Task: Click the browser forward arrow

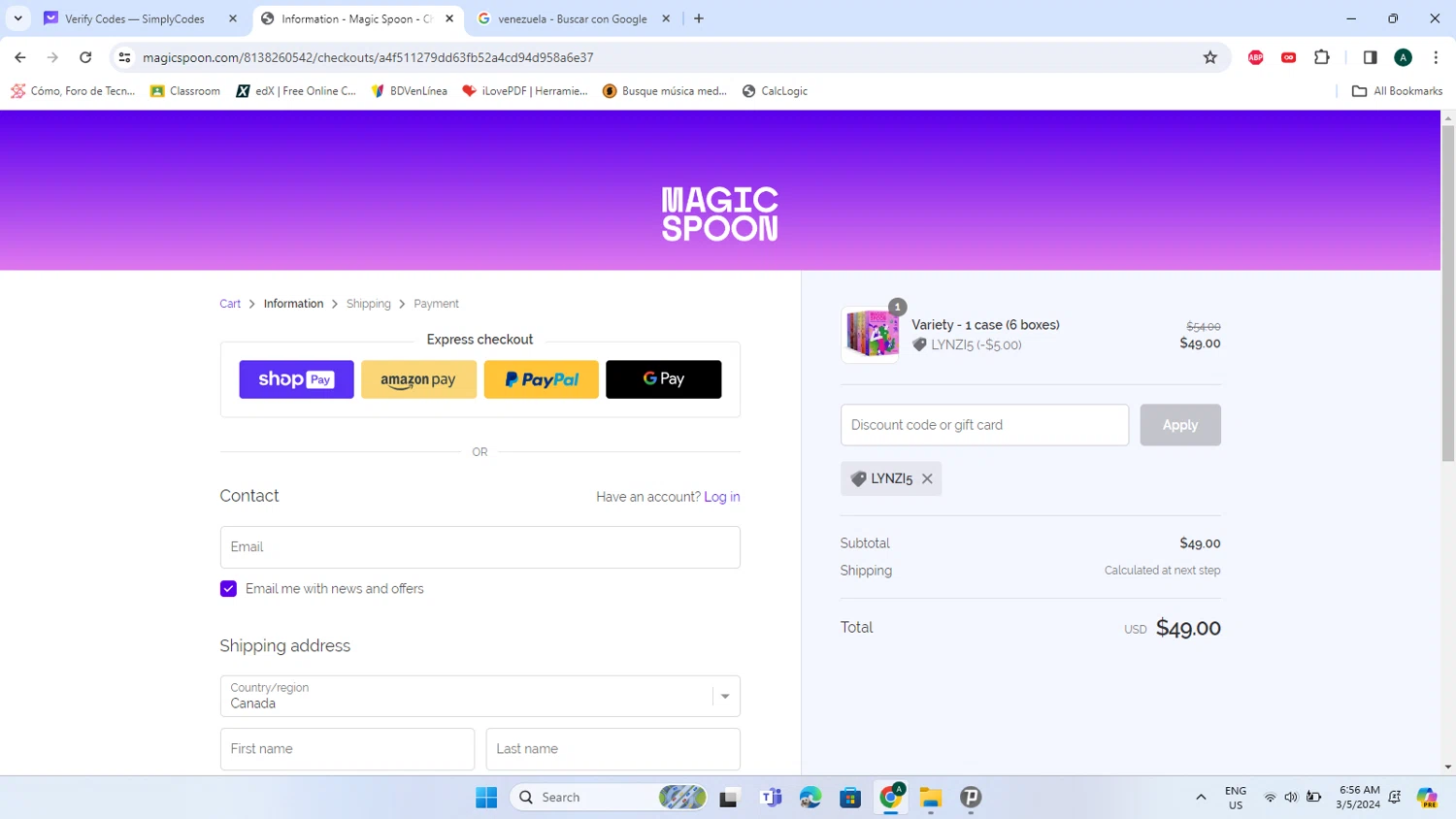Action: click(x=52, y=57)
